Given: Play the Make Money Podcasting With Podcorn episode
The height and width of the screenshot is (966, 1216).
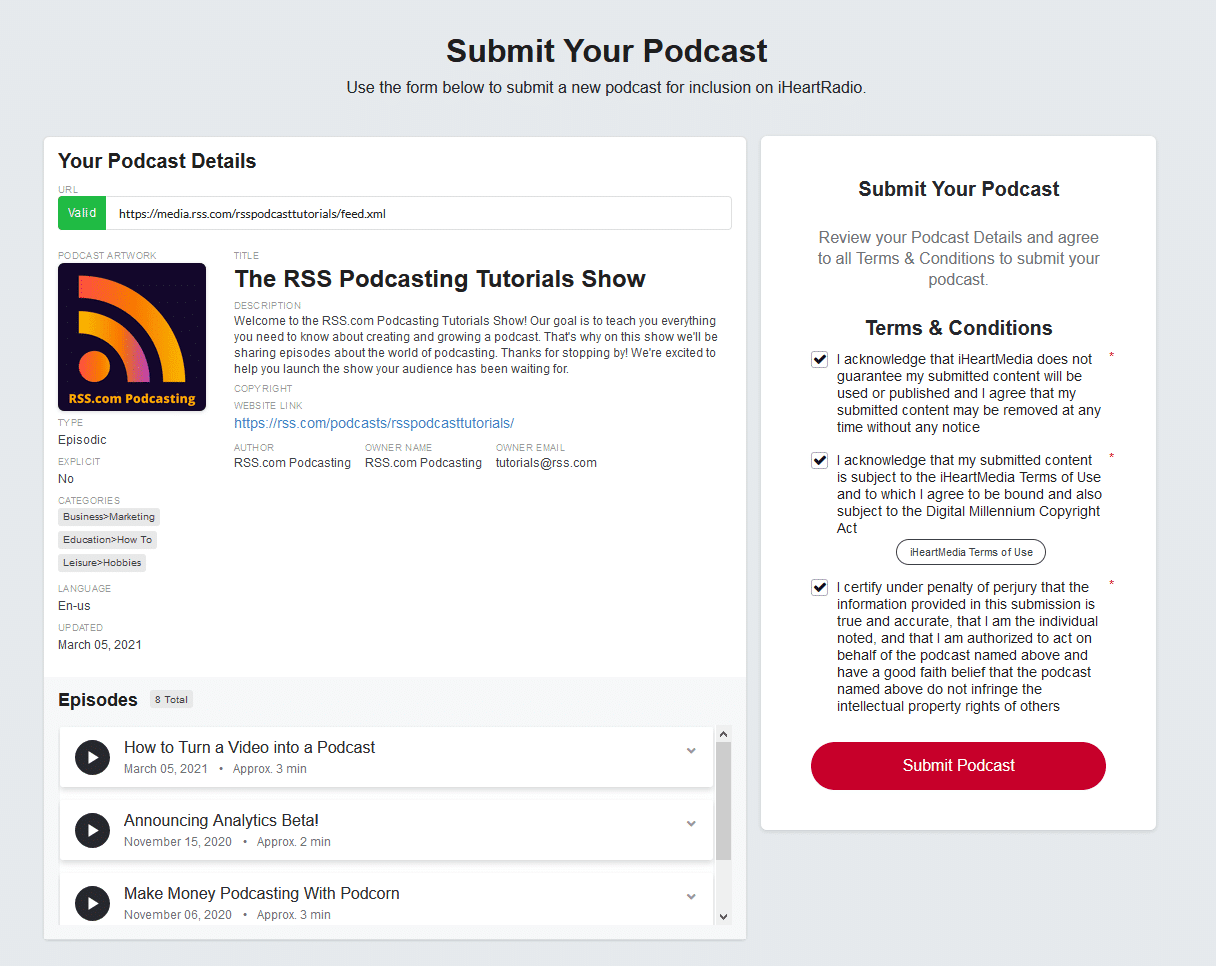Looking at the screenshot, I should point(92,903).
